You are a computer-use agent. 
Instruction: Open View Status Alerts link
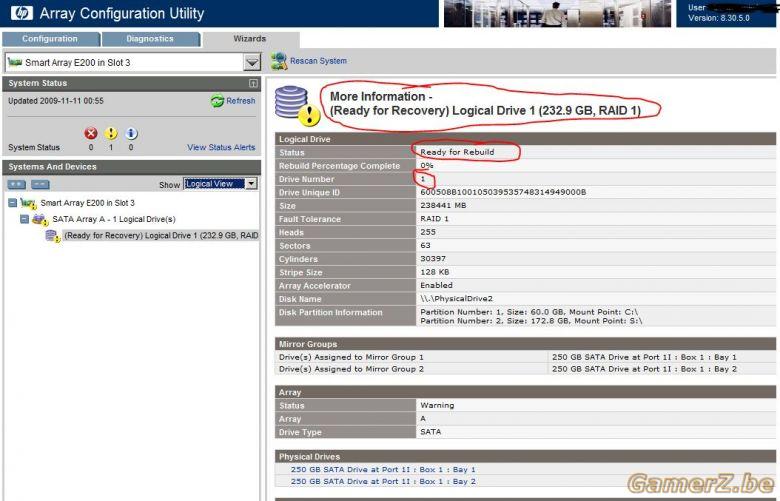click(x=221, y=147)
